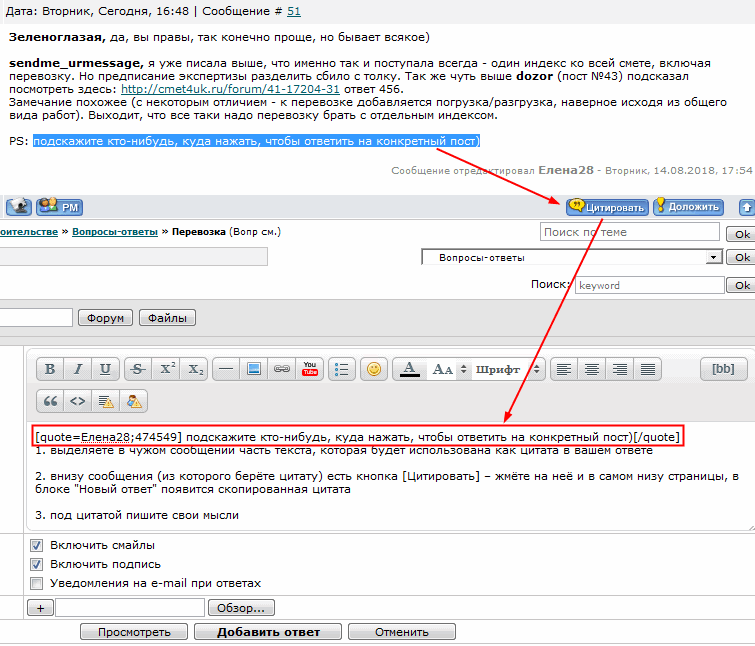Open cmet4uk.ru forum link

point(230,89)
